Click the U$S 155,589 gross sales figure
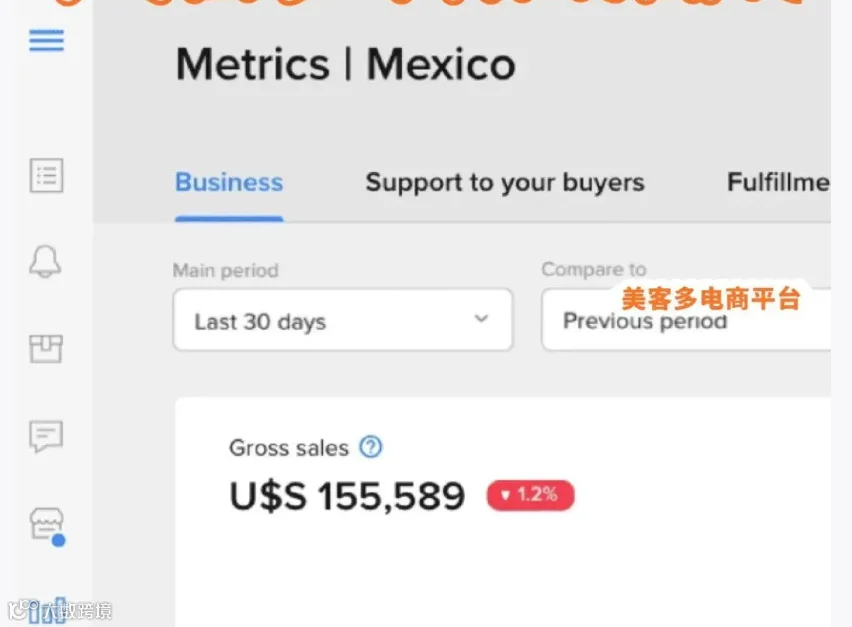Screen dimensions: 852x627 pyautogui.click(x=347, y=496)
